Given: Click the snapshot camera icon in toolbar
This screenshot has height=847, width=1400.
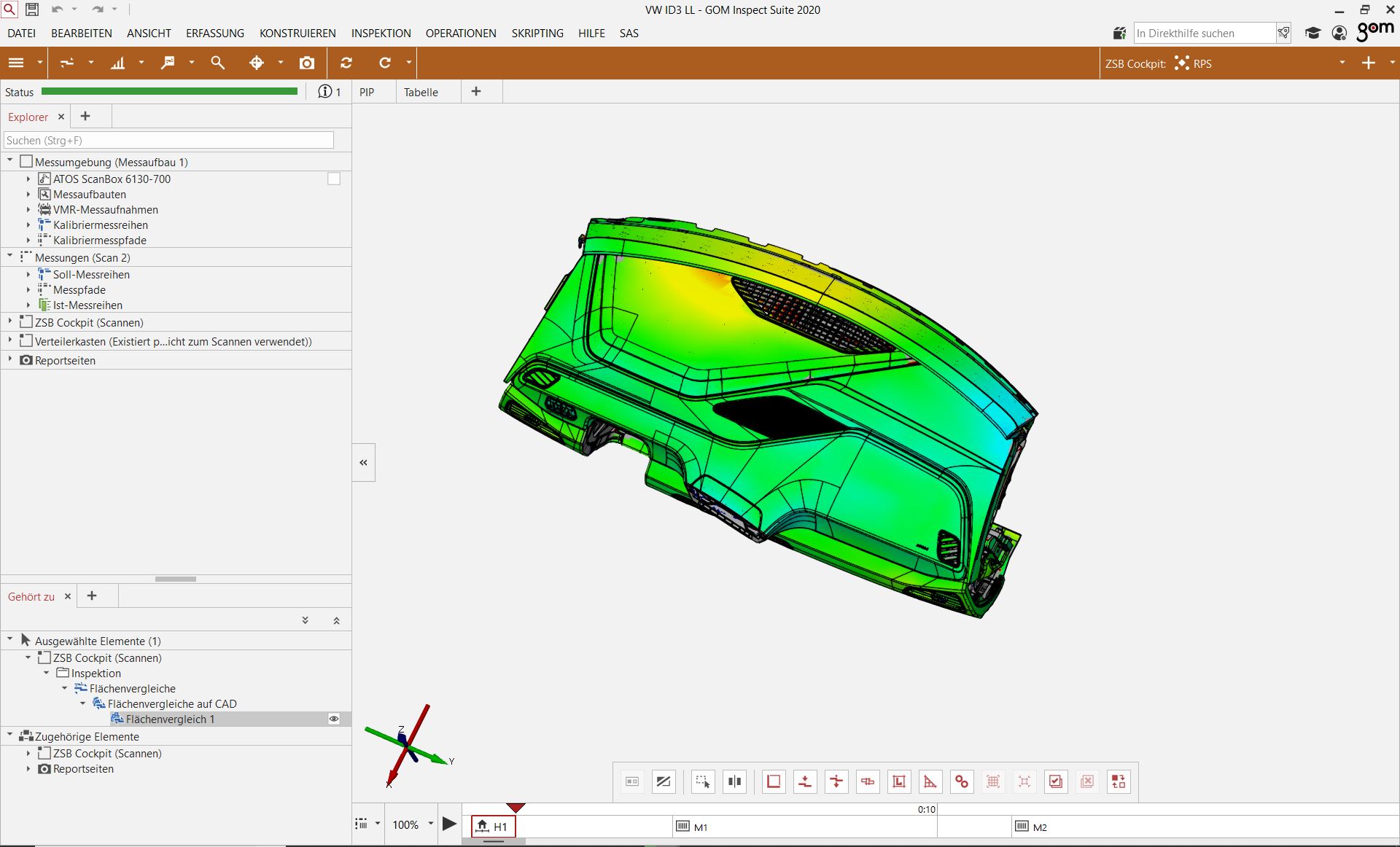Looking at the screenshot, I should [307, 63].
